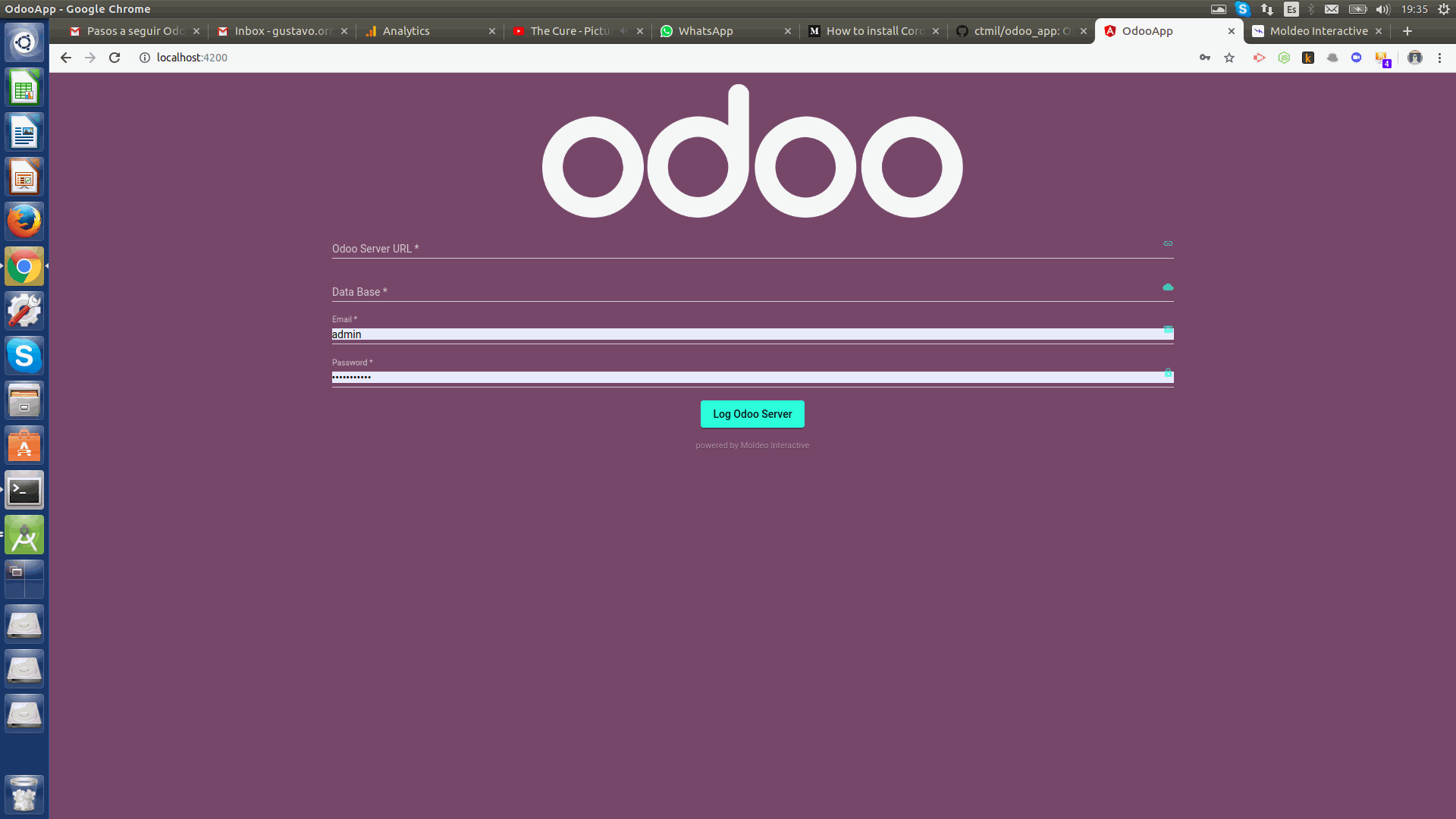
Task: Click the Google Chrome launcher icon
Action: coord(24,267)
